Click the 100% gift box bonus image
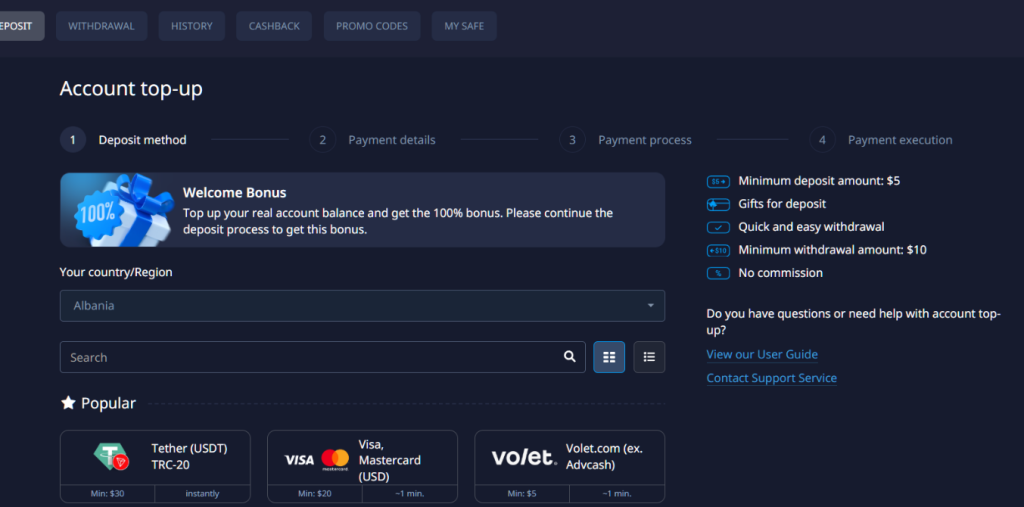 tap(118, 210)
